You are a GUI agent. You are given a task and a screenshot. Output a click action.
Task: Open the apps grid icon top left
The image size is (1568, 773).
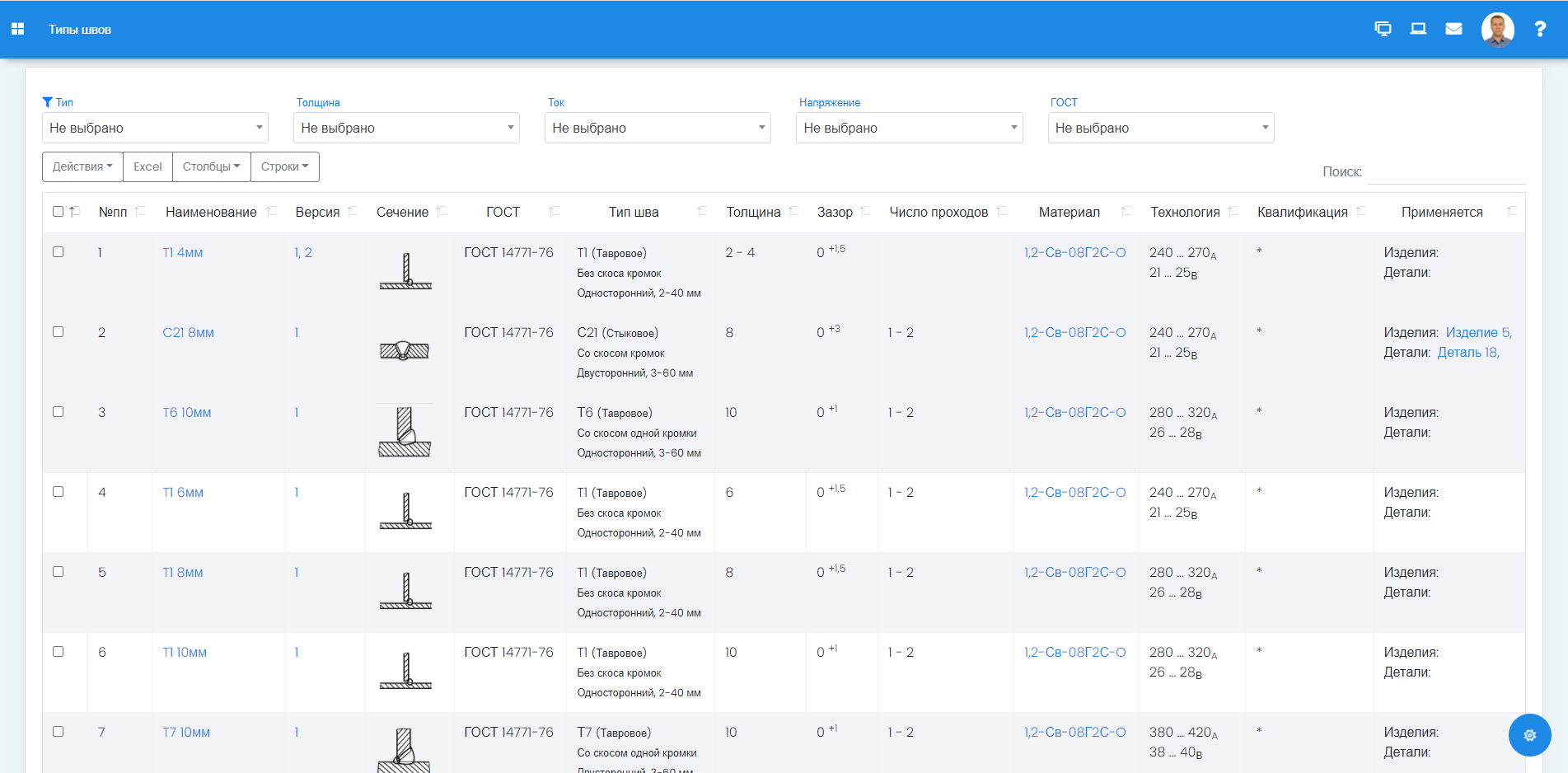point(17,29)
